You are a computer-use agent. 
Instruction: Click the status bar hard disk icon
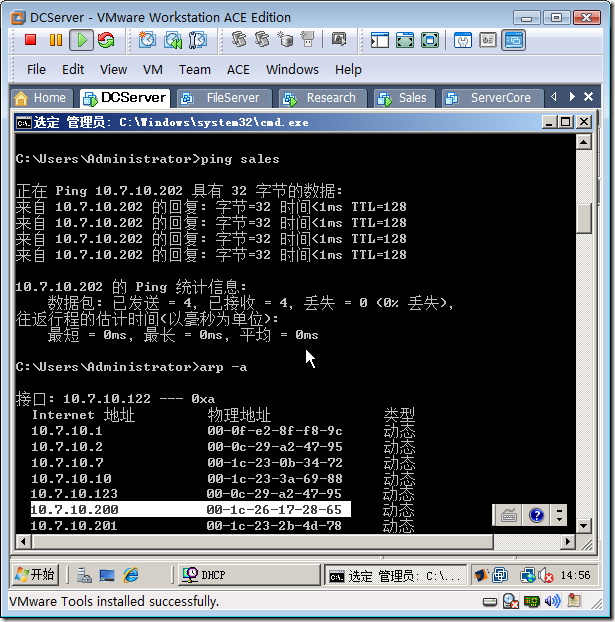coord(490,602)
